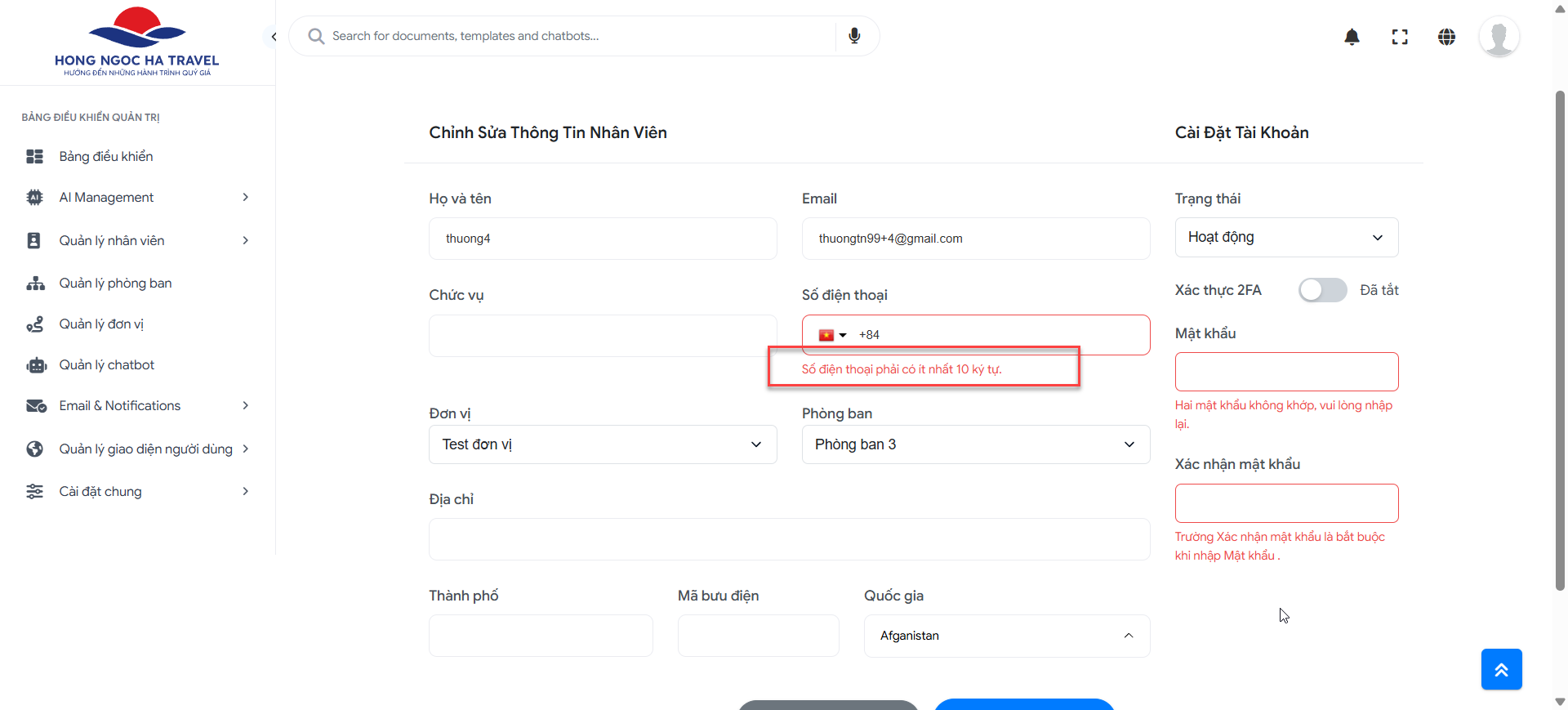Open the Phòng ban dropdown
This screenshot has width=1568, height=710.
pos(975,444)
